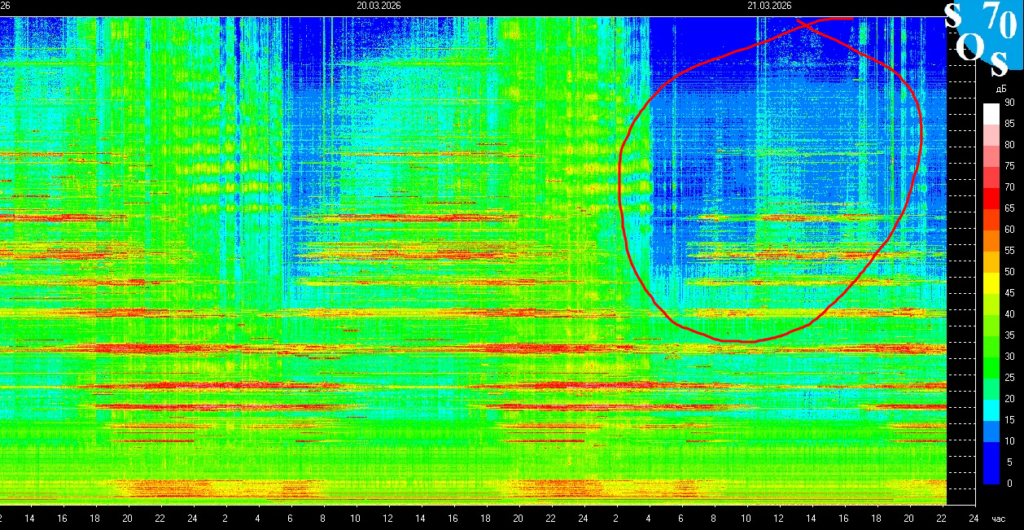The width and height of the screenshot is (1024, 530).
Task: Click the 21.03.2026 date label
Action: [769, 6]
